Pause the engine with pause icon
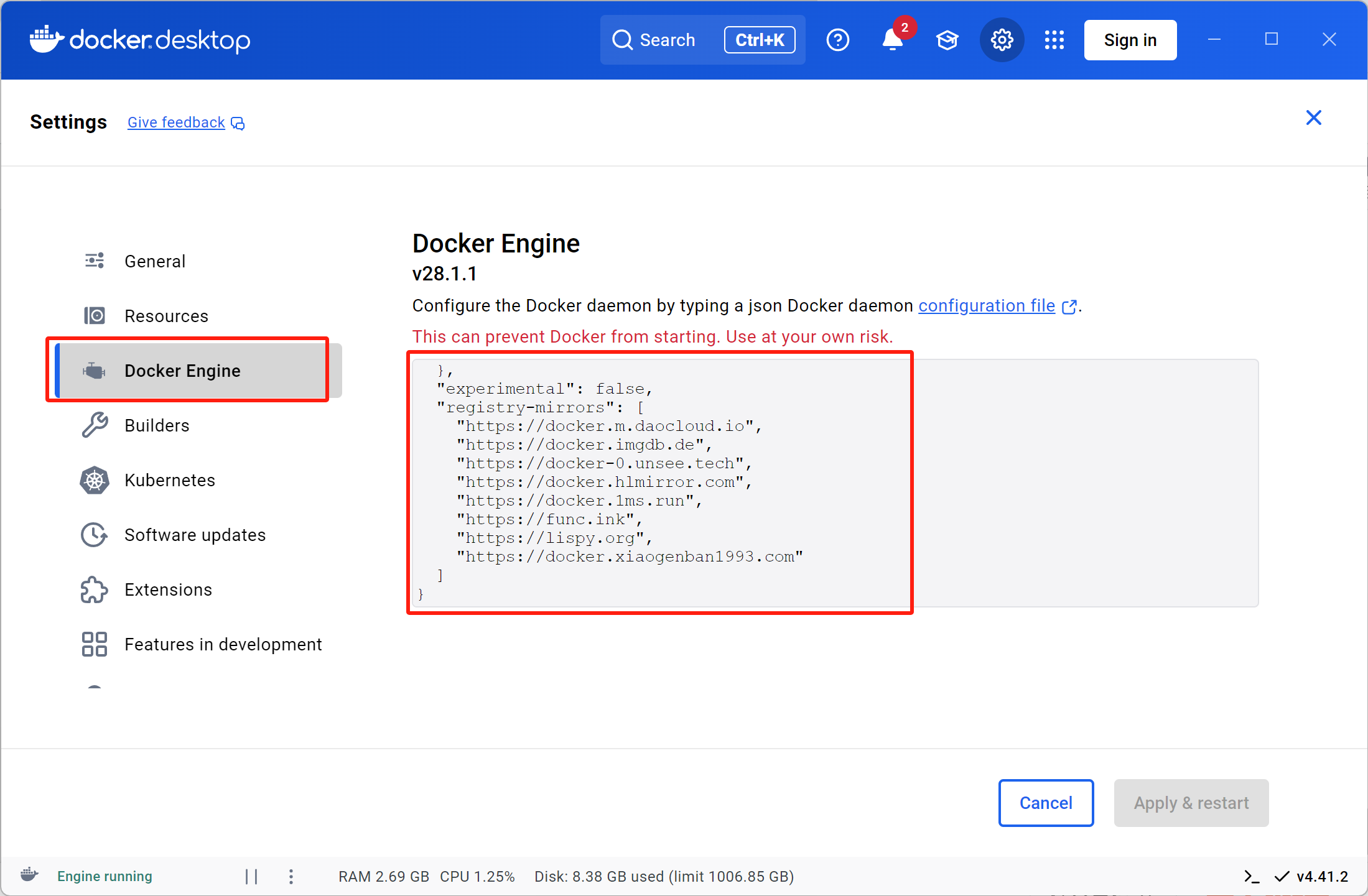Viewport: 1368px width, 896px height. click(251, 877)
